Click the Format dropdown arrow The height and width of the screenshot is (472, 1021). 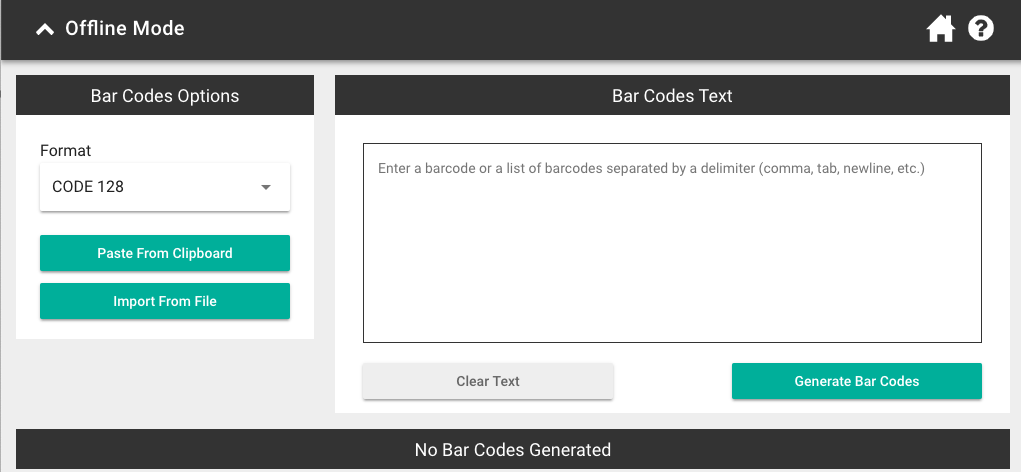[266, 187]
